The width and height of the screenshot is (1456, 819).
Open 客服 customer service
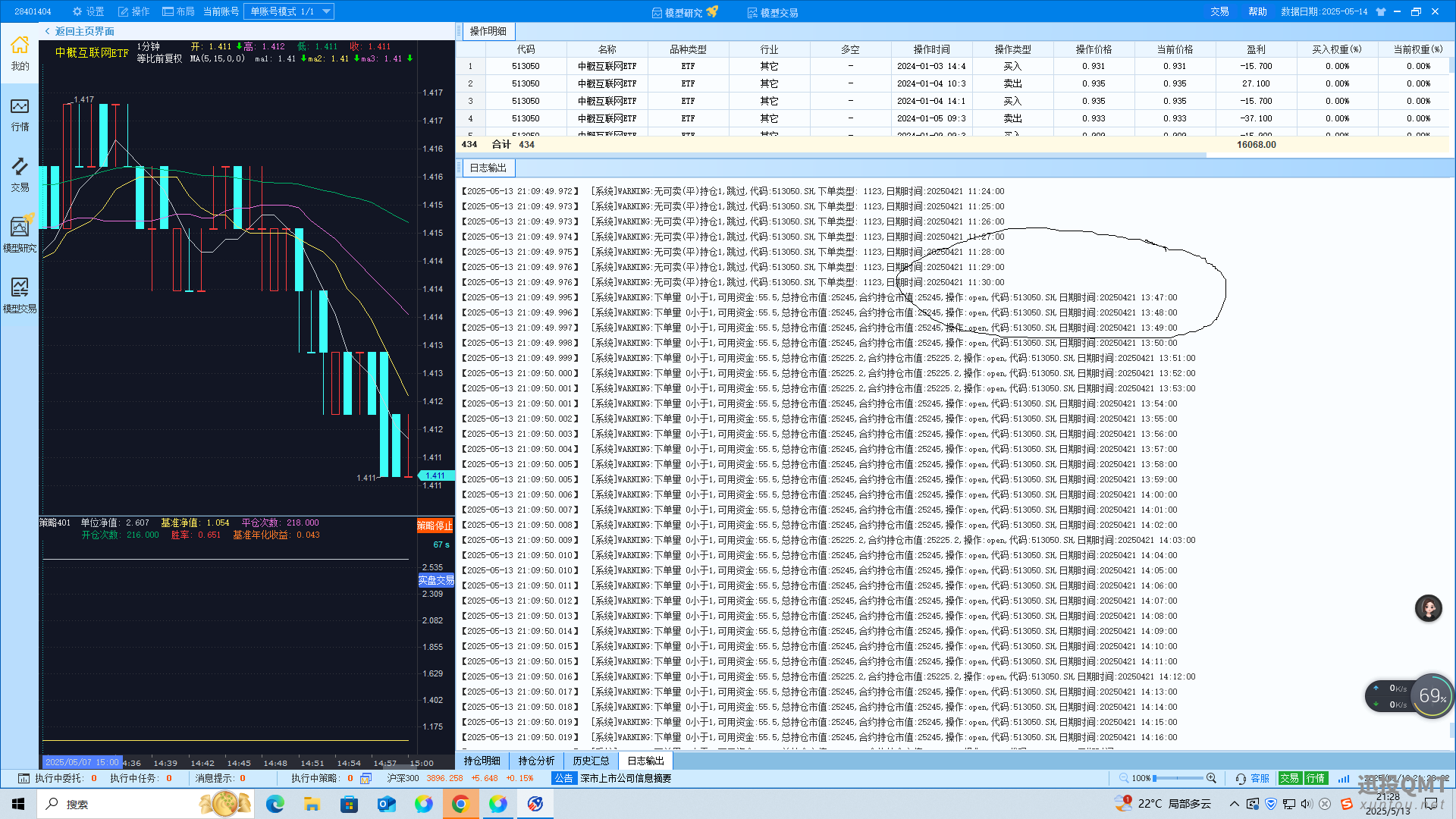coord(1253,778)
